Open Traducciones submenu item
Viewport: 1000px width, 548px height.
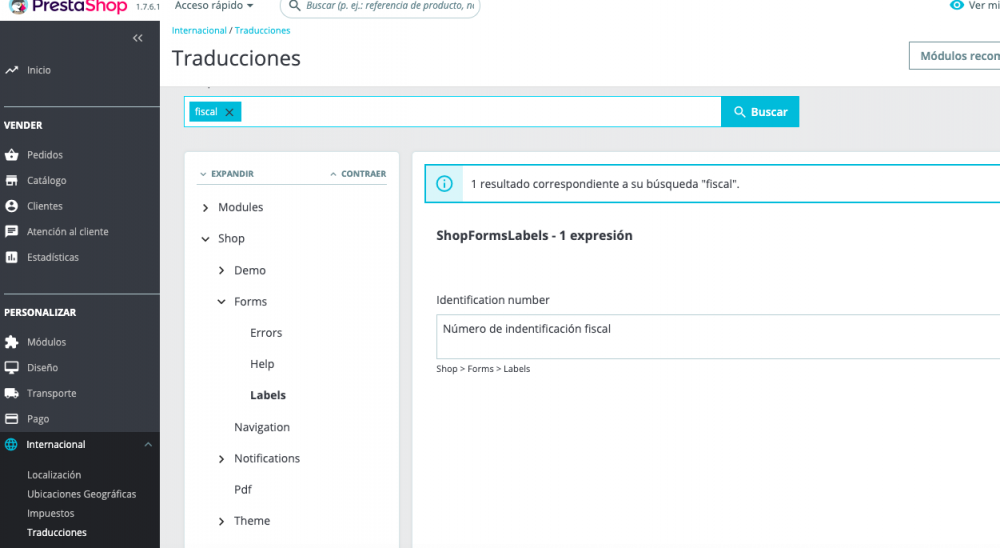click(x=57, y=533)
